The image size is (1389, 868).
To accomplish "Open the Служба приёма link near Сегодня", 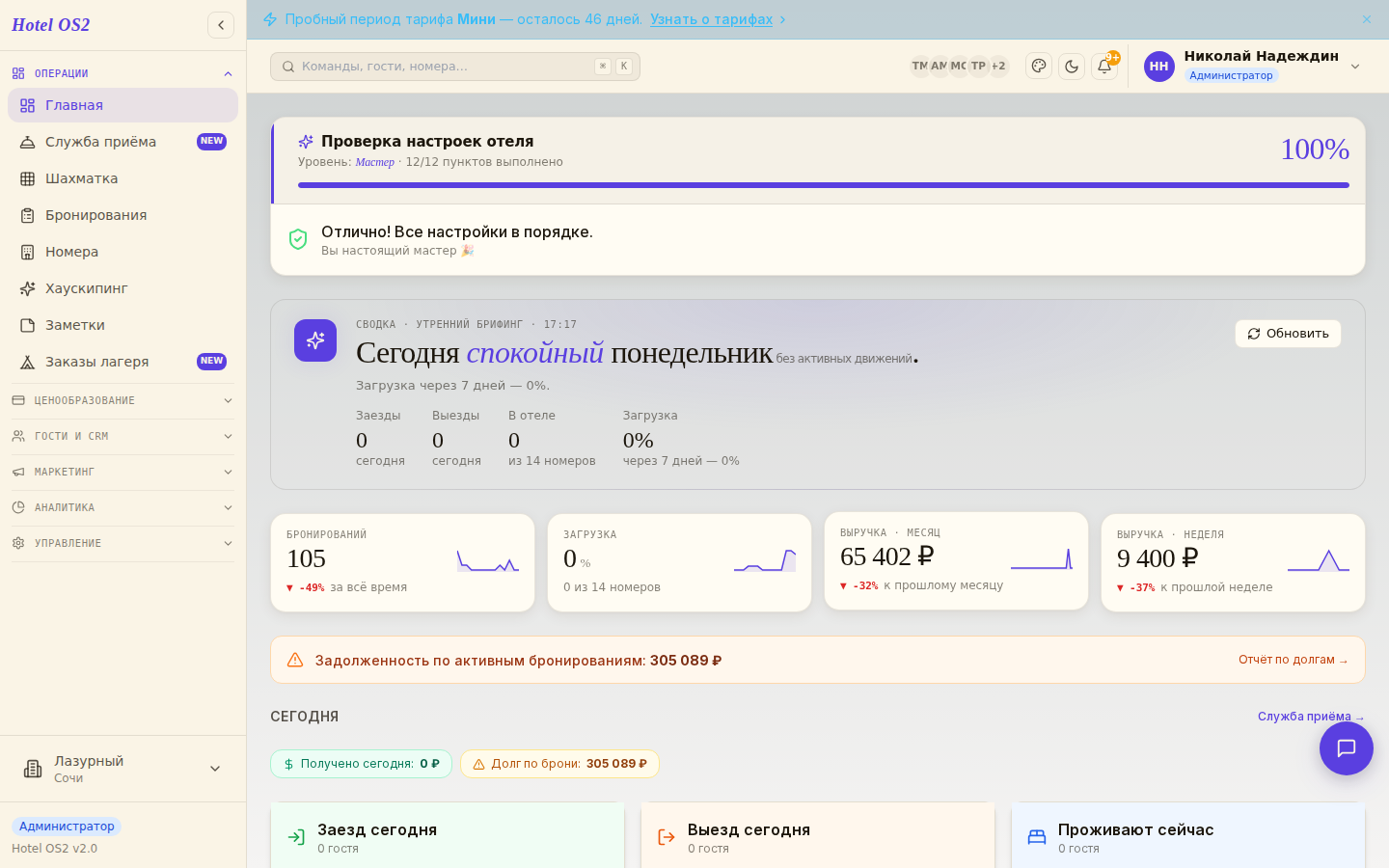I will click(1311, 717).
